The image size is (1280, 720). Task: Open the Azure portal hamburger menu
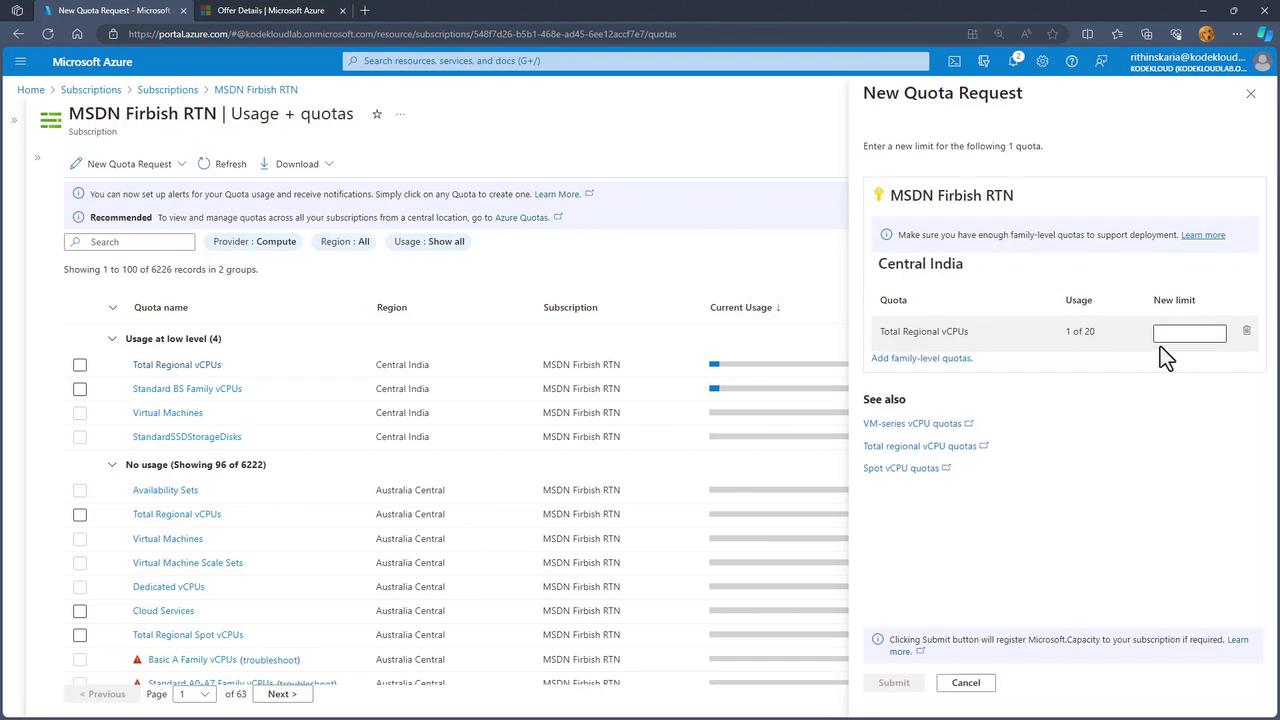tap(20, 61)
